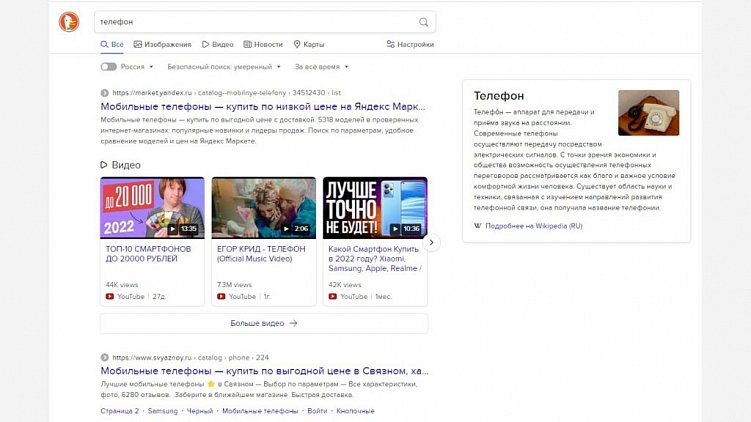Image resolution: width=751 pixels, height=422 pixels.
Task: Toggle the Россия region switch
Action: [109, 67]
